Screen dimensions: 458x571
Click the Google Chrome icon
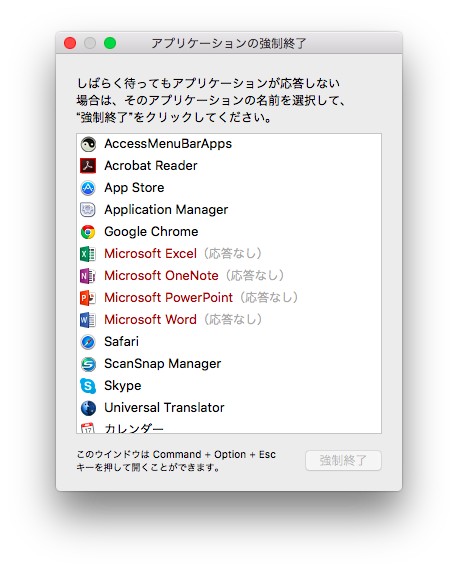[x=88, y=232]
